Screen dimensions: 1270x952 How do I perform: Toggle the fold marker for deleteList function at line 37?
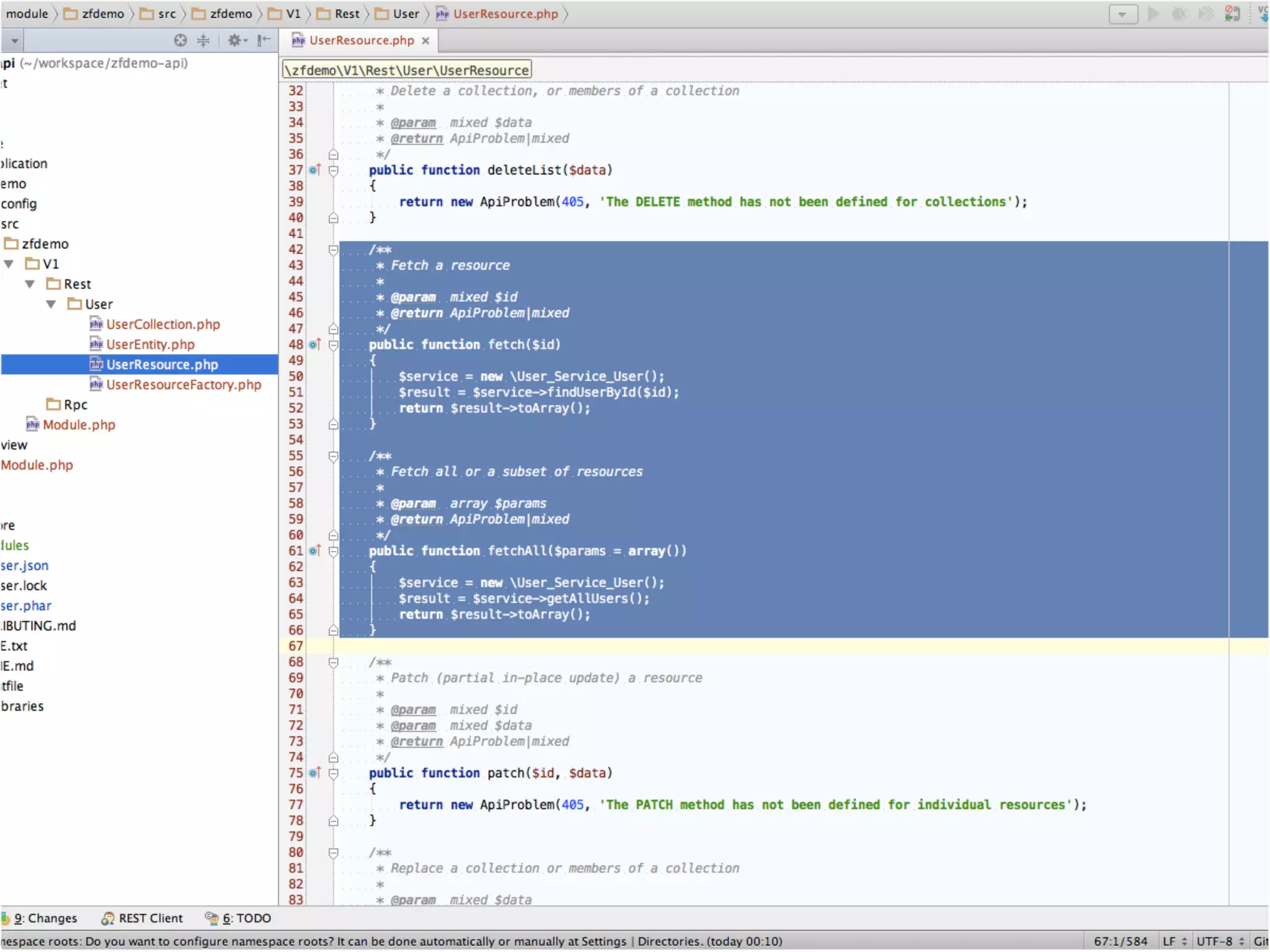pyautogui.click(x=334, y=170)
